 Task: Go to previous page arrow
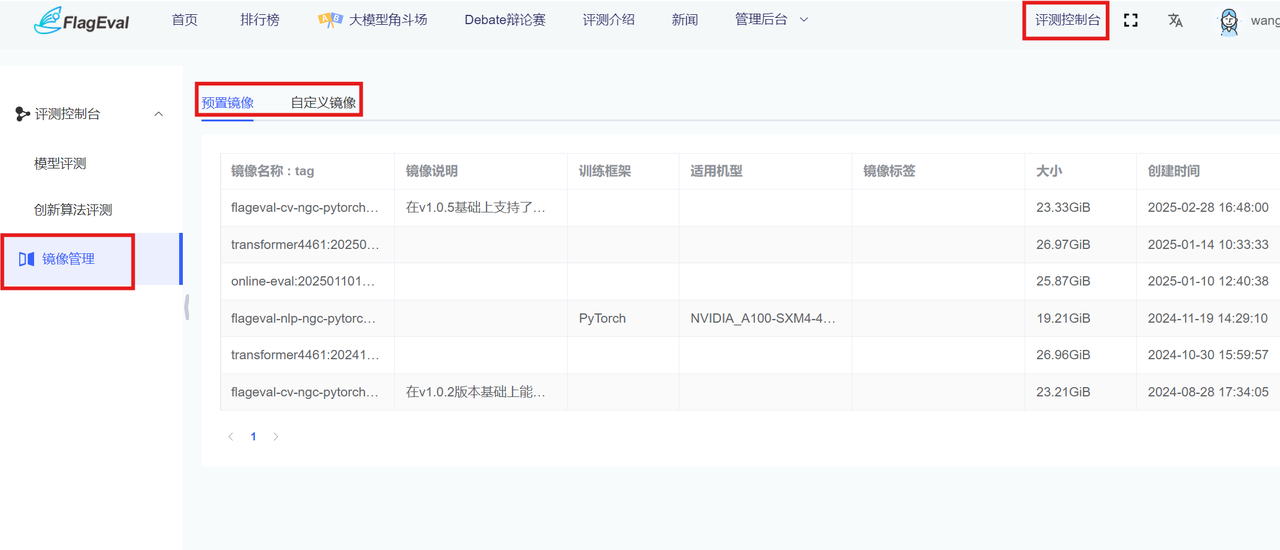coord(231,437)
